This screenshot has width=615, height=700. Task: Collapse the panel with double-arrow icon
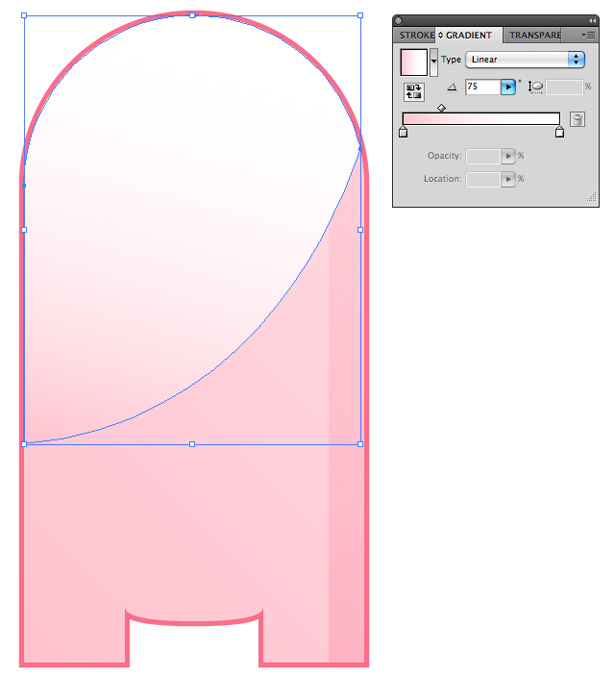click(x=592, y=21)
